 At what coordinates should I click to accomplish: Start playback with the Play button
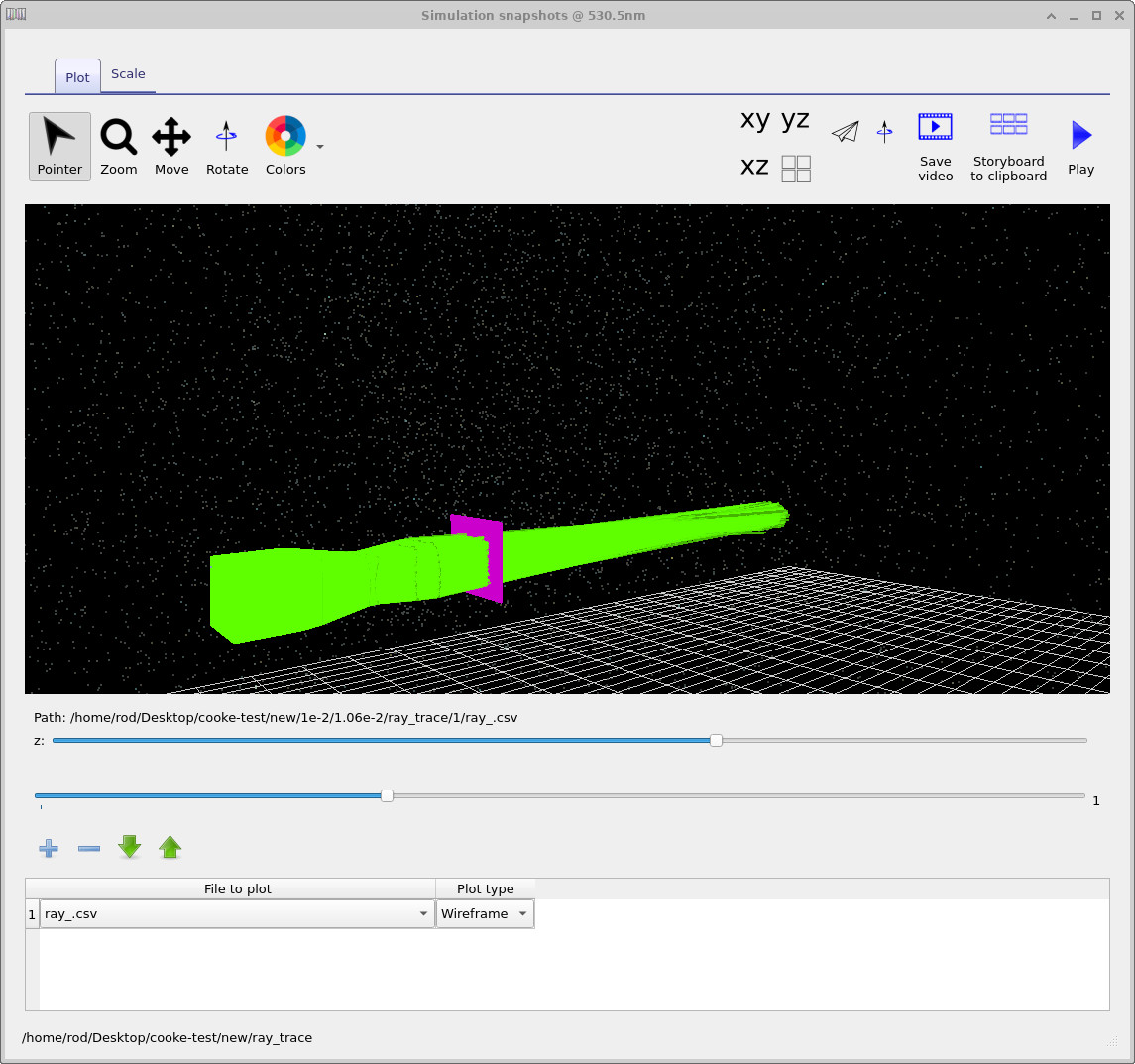pyautogui.click(x=1080, y=132)
